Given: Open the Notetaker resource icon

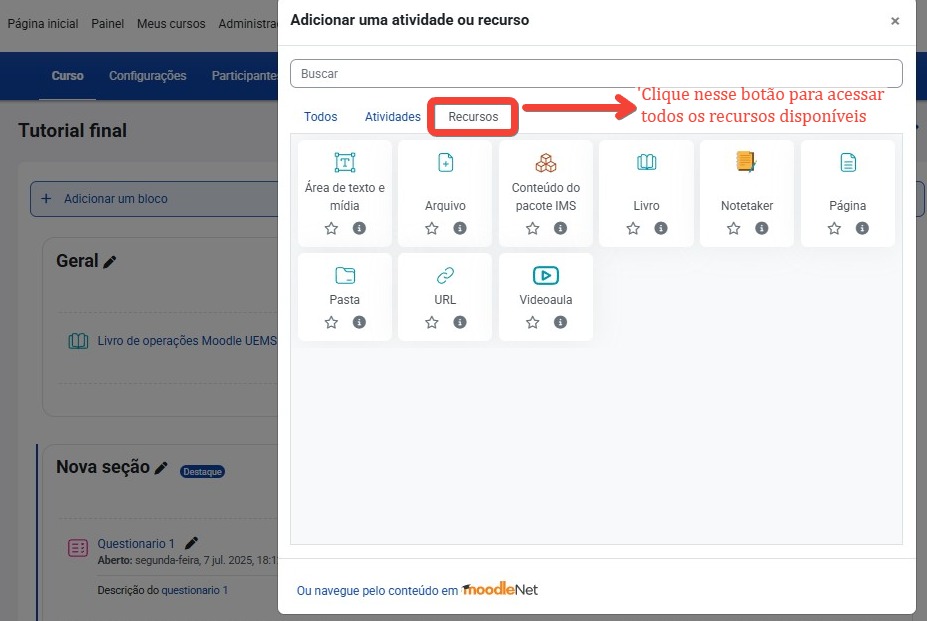Looking at the screenshot, I should coord(746,162).
